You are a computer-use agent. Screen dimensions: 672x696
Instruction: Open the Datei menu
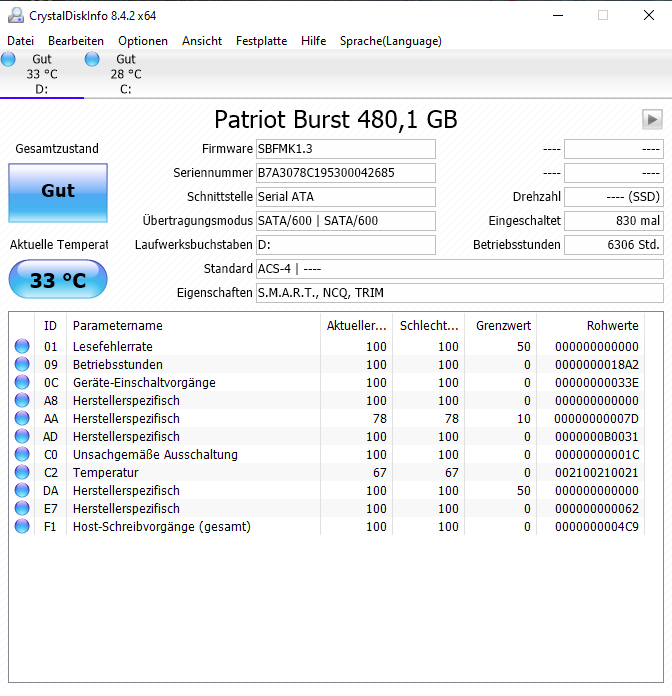click(20, 41)
